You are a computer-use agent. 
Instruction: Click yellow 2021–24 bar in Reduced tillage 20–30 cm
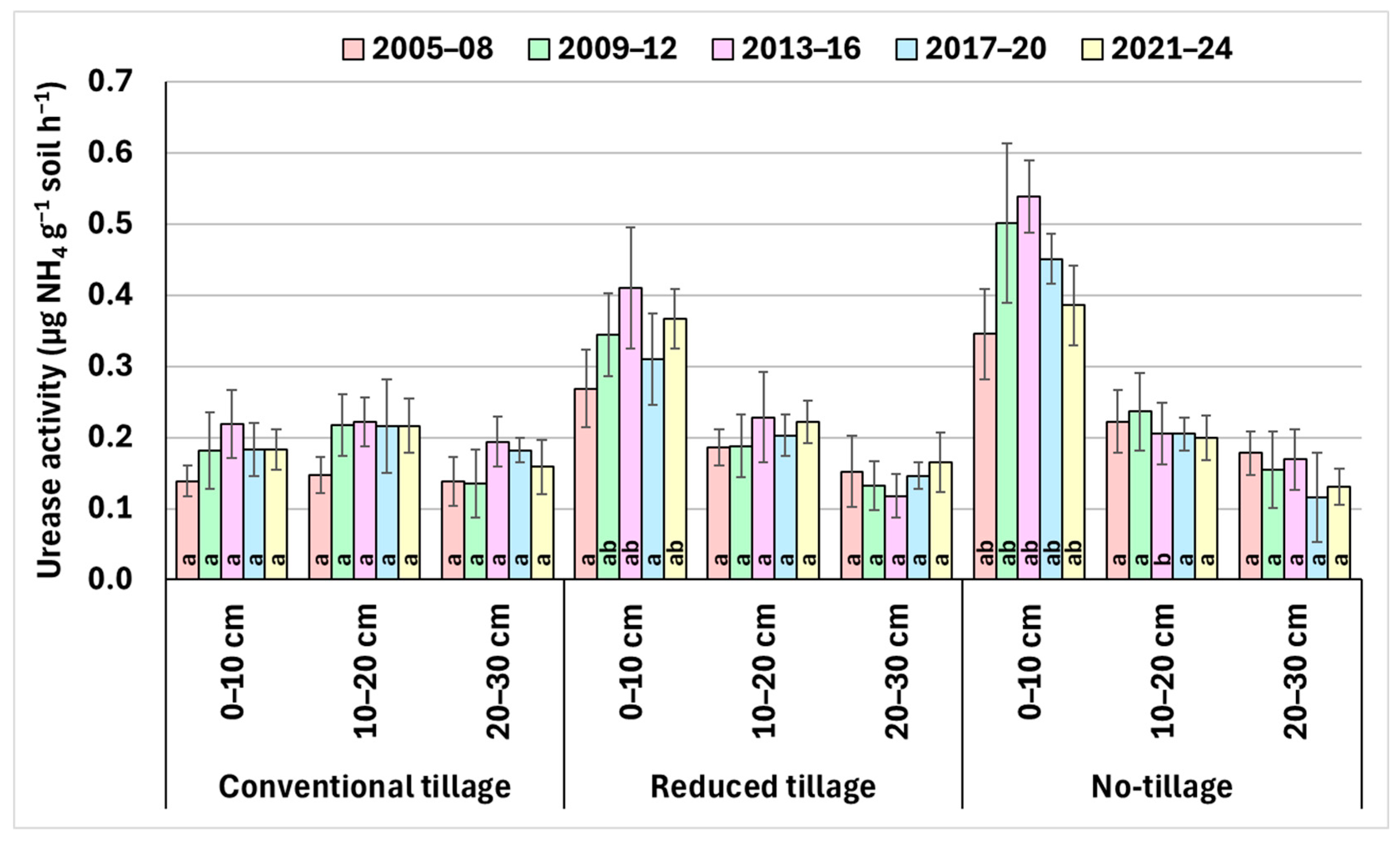[x=940, y=521]
